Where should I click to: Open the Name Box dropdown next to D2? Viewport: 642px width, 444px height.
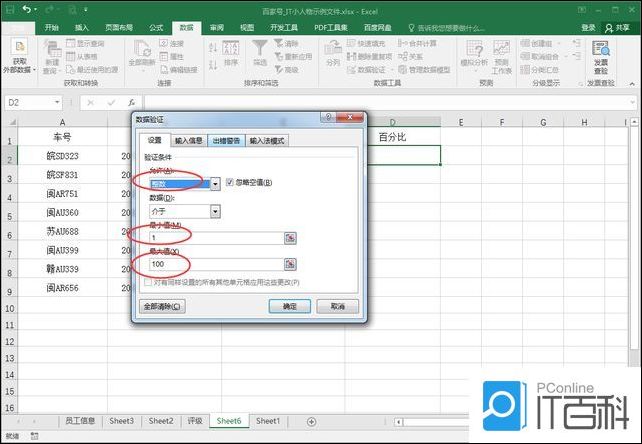pyautogui.click(x=57, y=102)
